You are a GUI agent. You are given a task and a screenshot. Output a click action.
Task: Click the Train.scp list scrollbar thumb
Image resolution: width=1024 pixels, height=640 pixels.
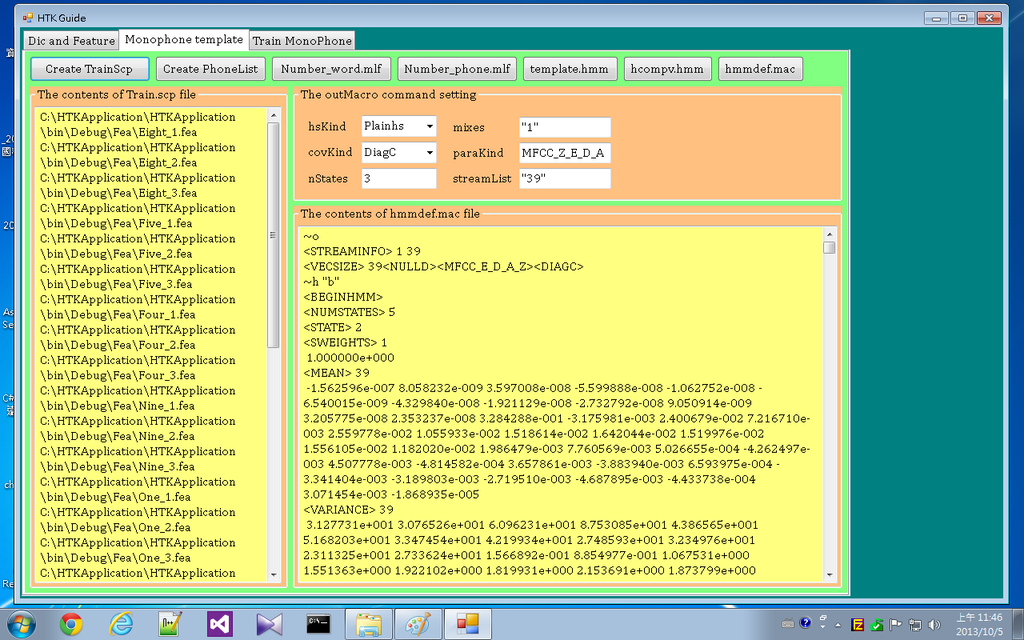tap(273, 235)
